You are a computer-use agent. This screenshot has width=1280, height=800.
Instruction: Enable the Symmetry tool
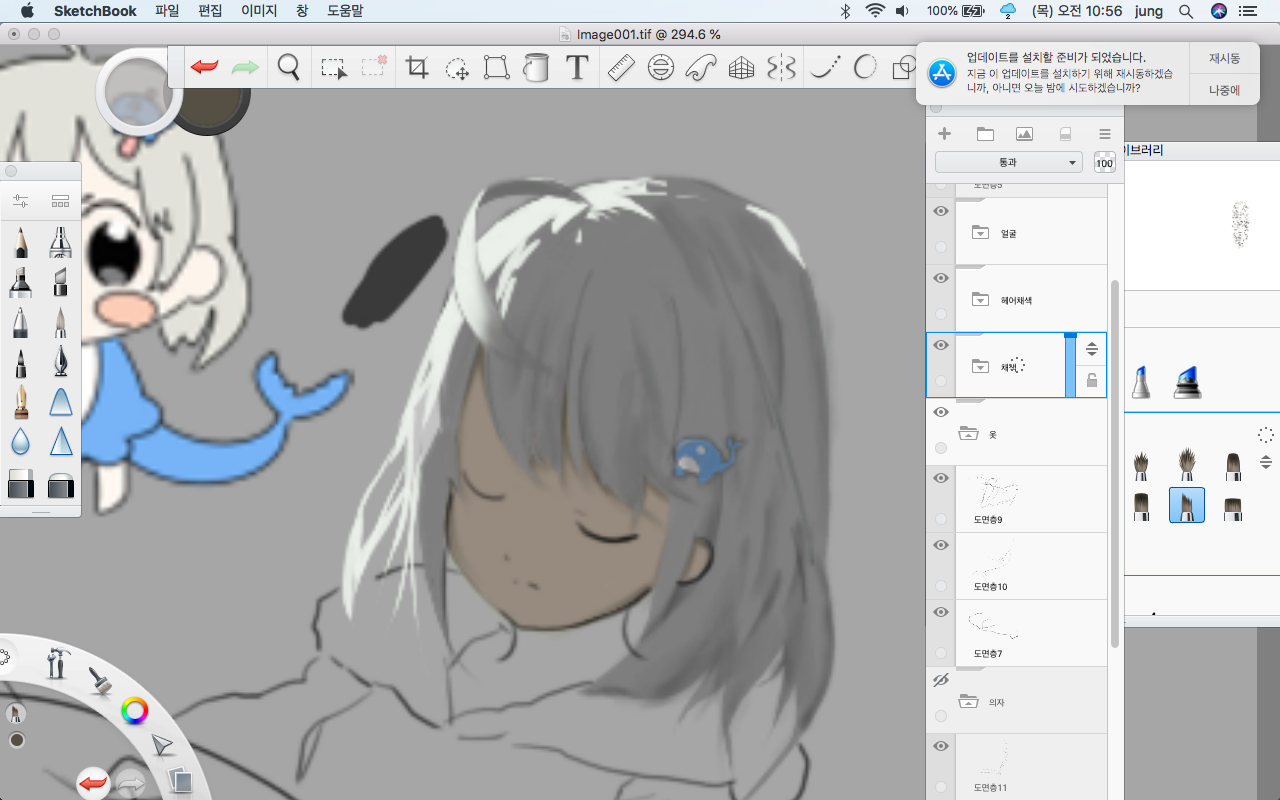coord(781,68)
